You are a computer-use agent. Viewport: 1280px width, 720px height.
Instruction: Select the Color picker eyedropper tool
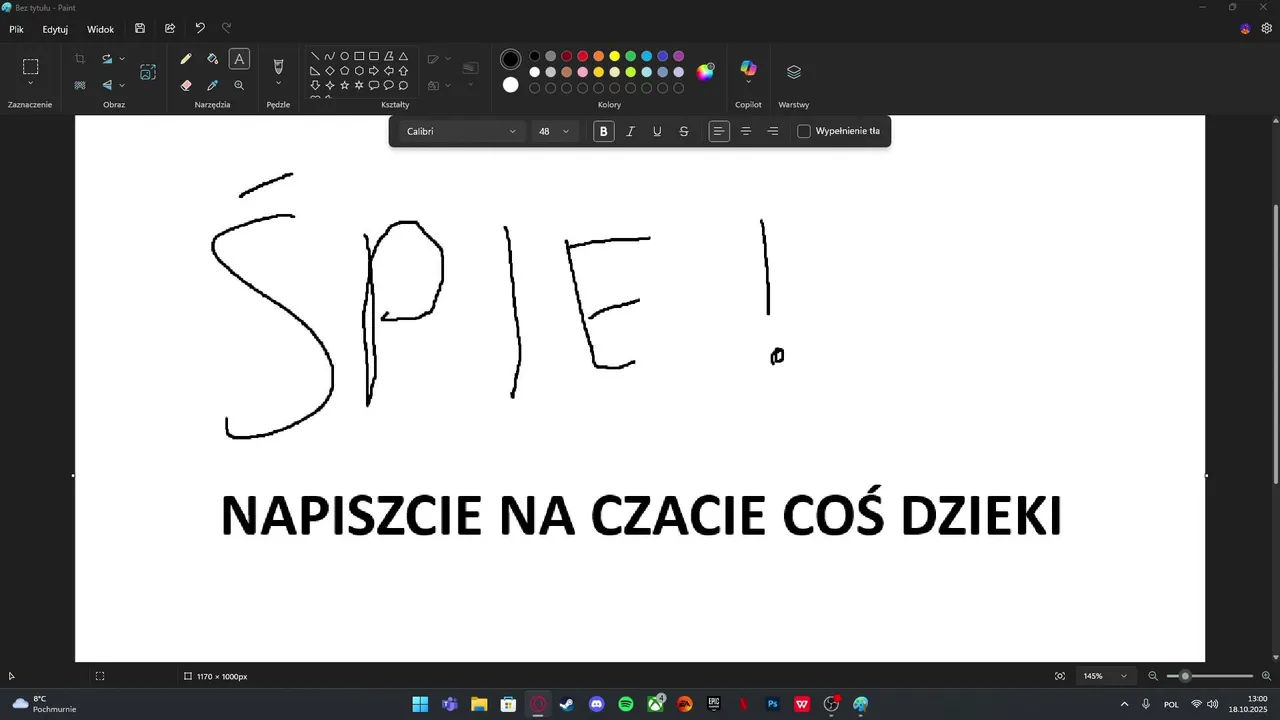(212, 85)
